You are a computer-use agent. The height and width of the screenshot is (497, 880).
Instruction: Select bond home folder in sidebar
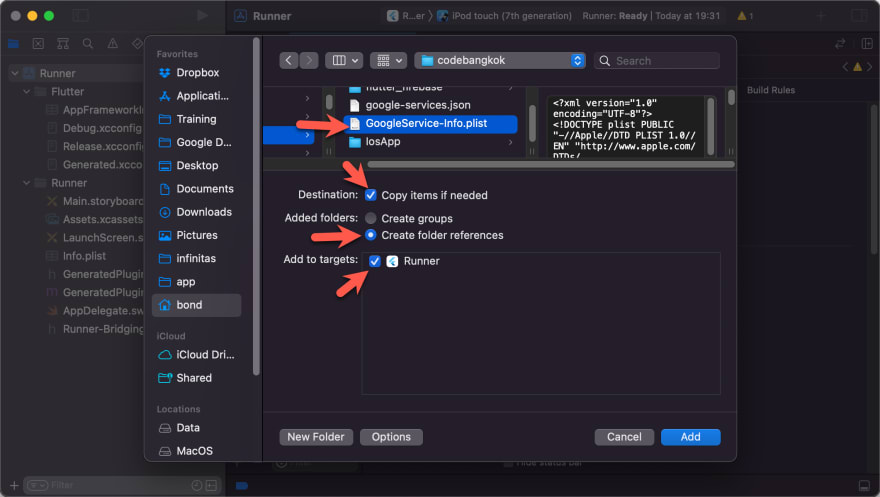[x=196, y=305]
